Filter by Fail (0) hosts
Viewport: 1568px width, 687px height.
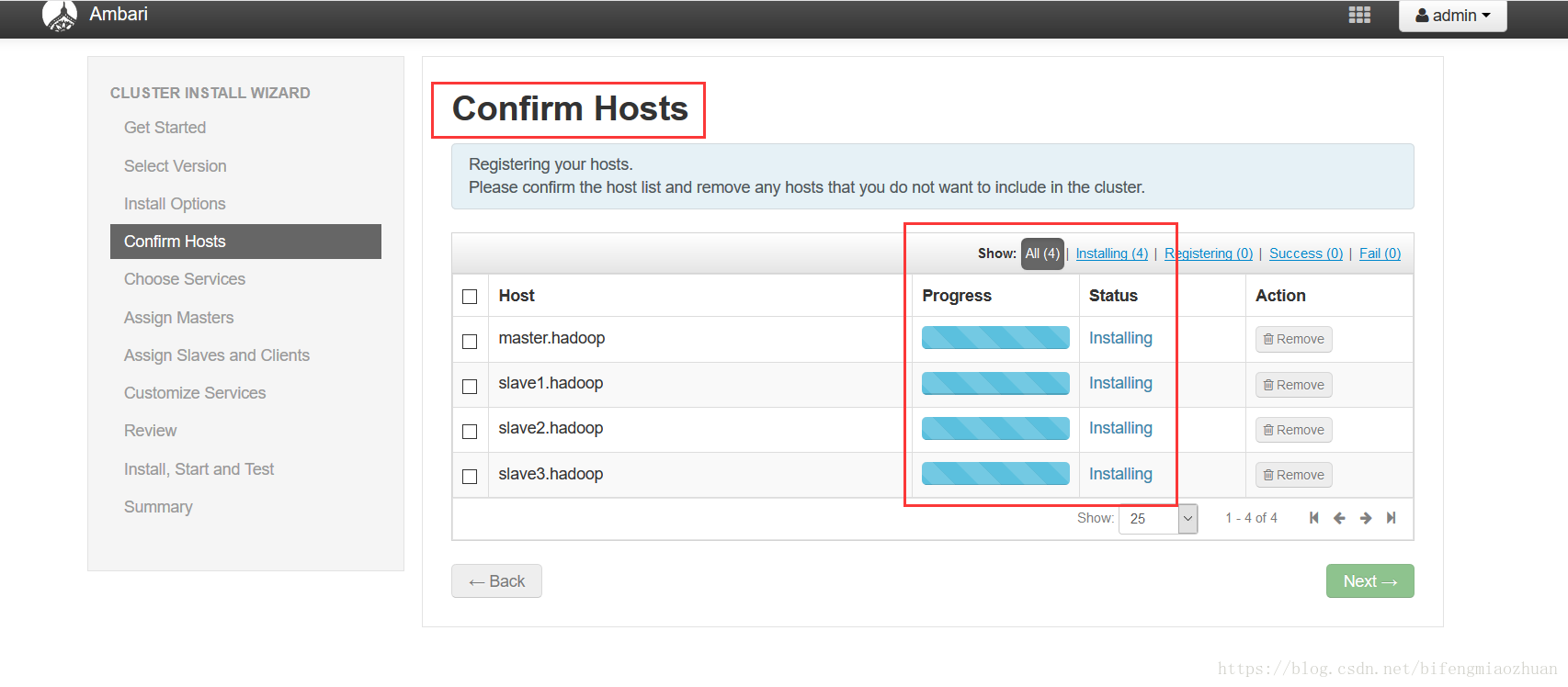[x=1380, y=253]
